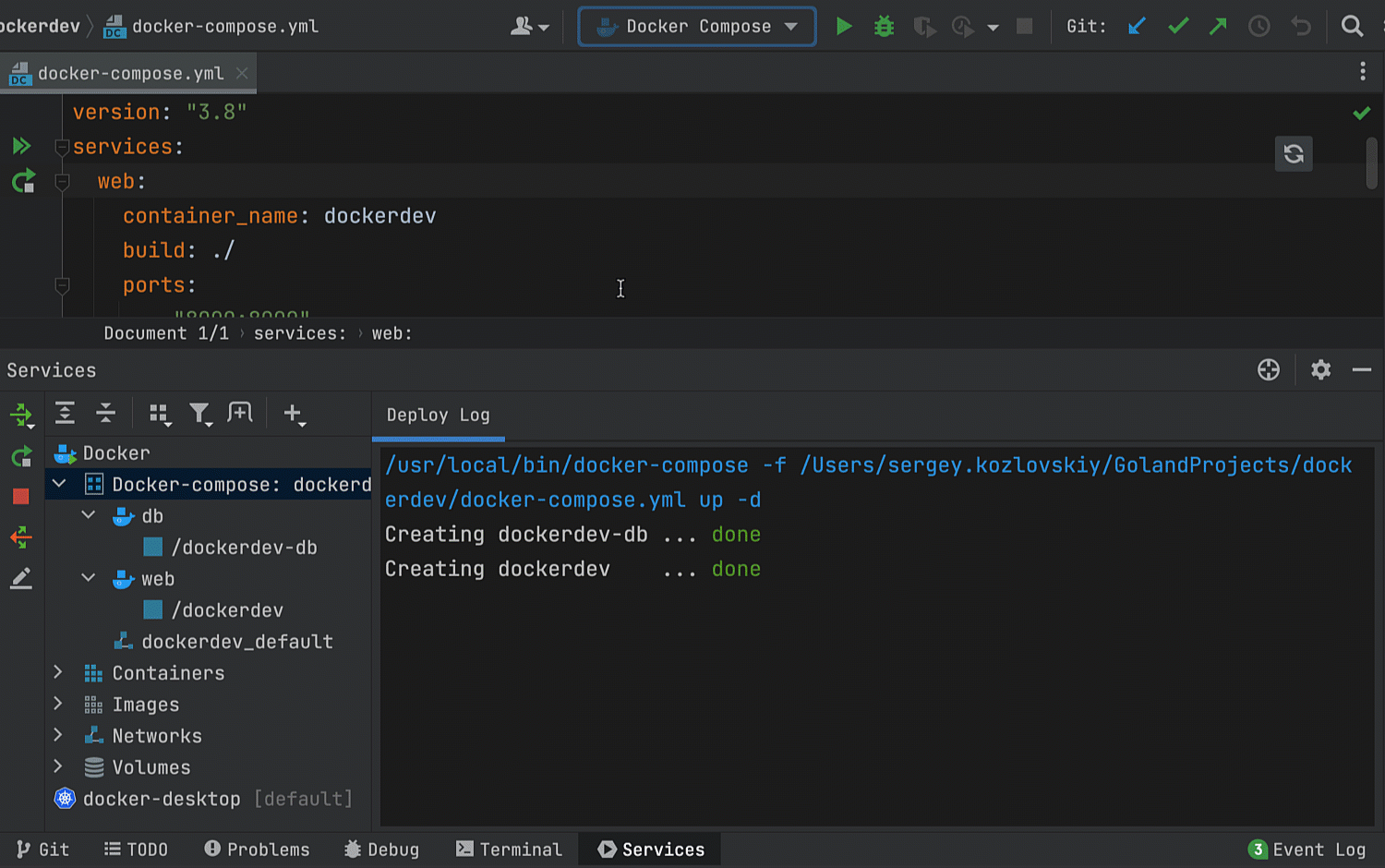Open Search Everywhere magnifier icon

(x=1352, y=26)
